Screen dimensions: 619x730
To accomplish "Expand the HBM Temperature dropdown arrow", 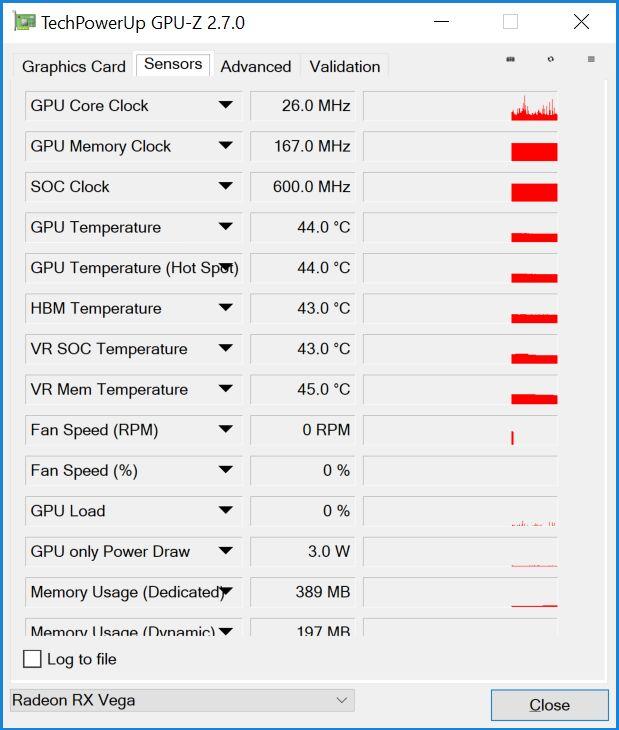I will tap(226, 308).
